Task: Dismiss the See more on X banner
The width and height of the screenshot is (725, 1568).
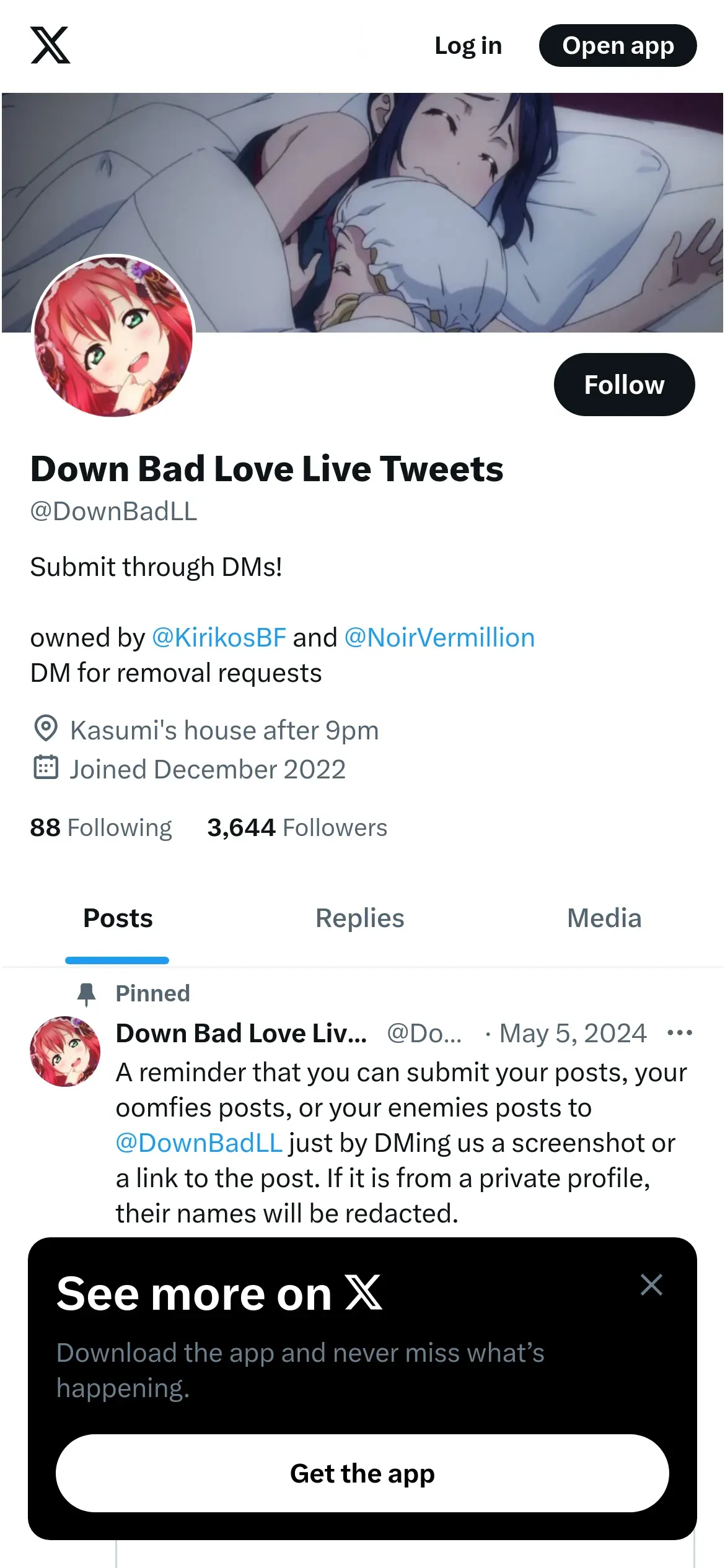Action: click(651, 1284)
